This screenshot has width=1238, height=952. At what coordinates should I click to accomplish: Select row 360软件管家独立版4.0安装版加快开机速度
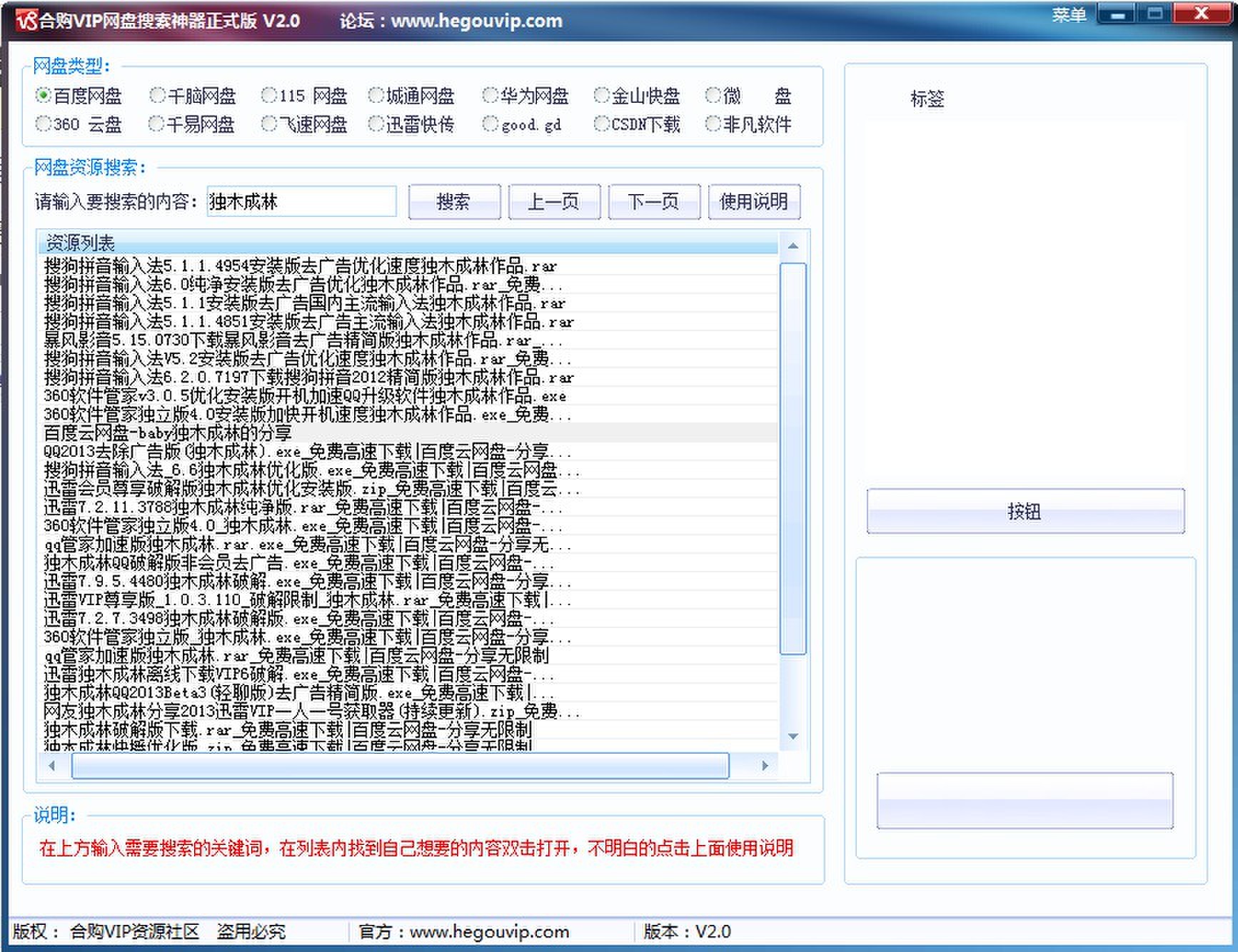pyautogui.click(x=408, y=415)
